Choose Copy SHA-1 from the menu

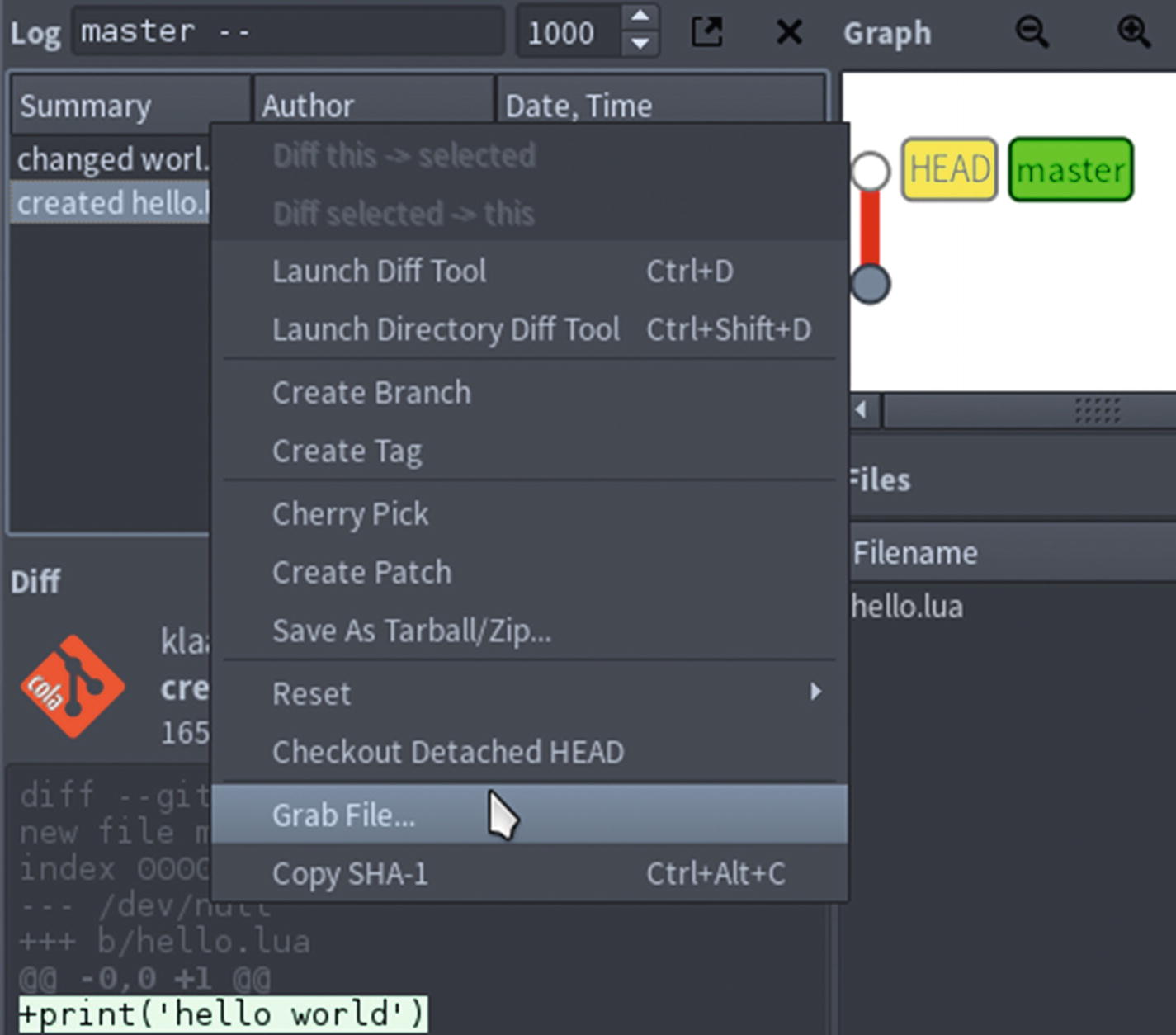[x=530, y=873]
